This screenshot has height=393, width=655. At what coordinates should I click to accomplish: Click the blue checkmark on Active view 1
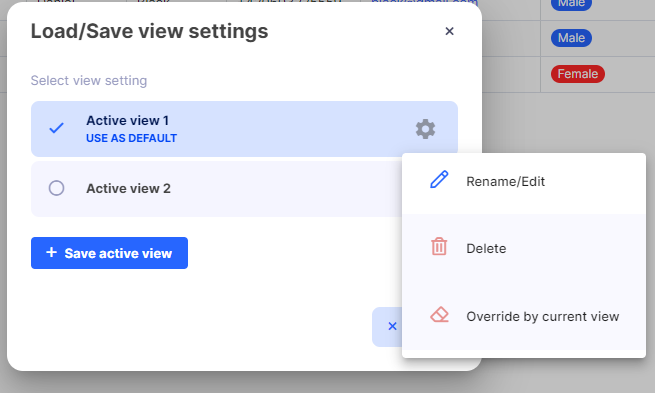56,128
